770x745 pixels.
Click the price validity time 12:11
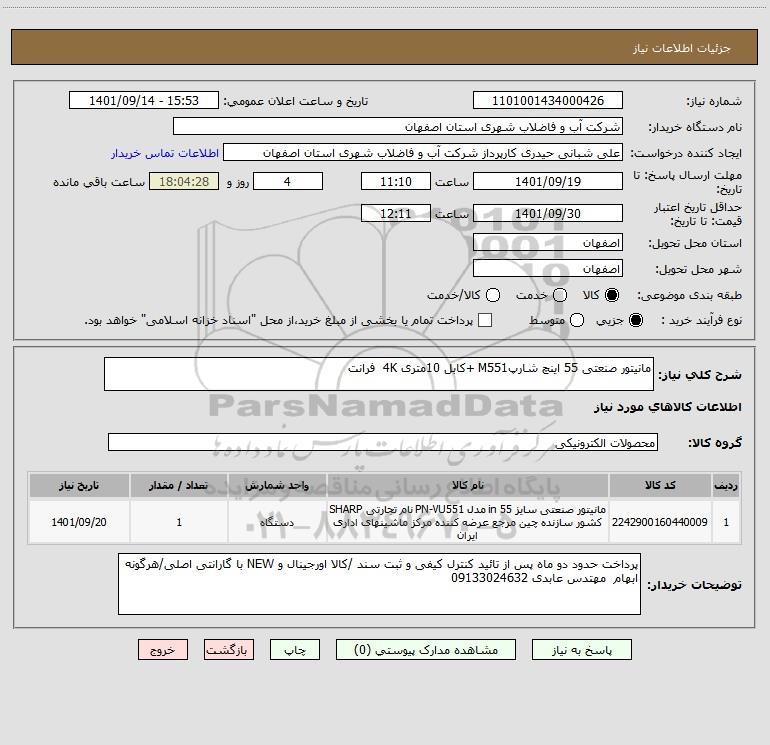pyautogui.click(x=396, y=213)
